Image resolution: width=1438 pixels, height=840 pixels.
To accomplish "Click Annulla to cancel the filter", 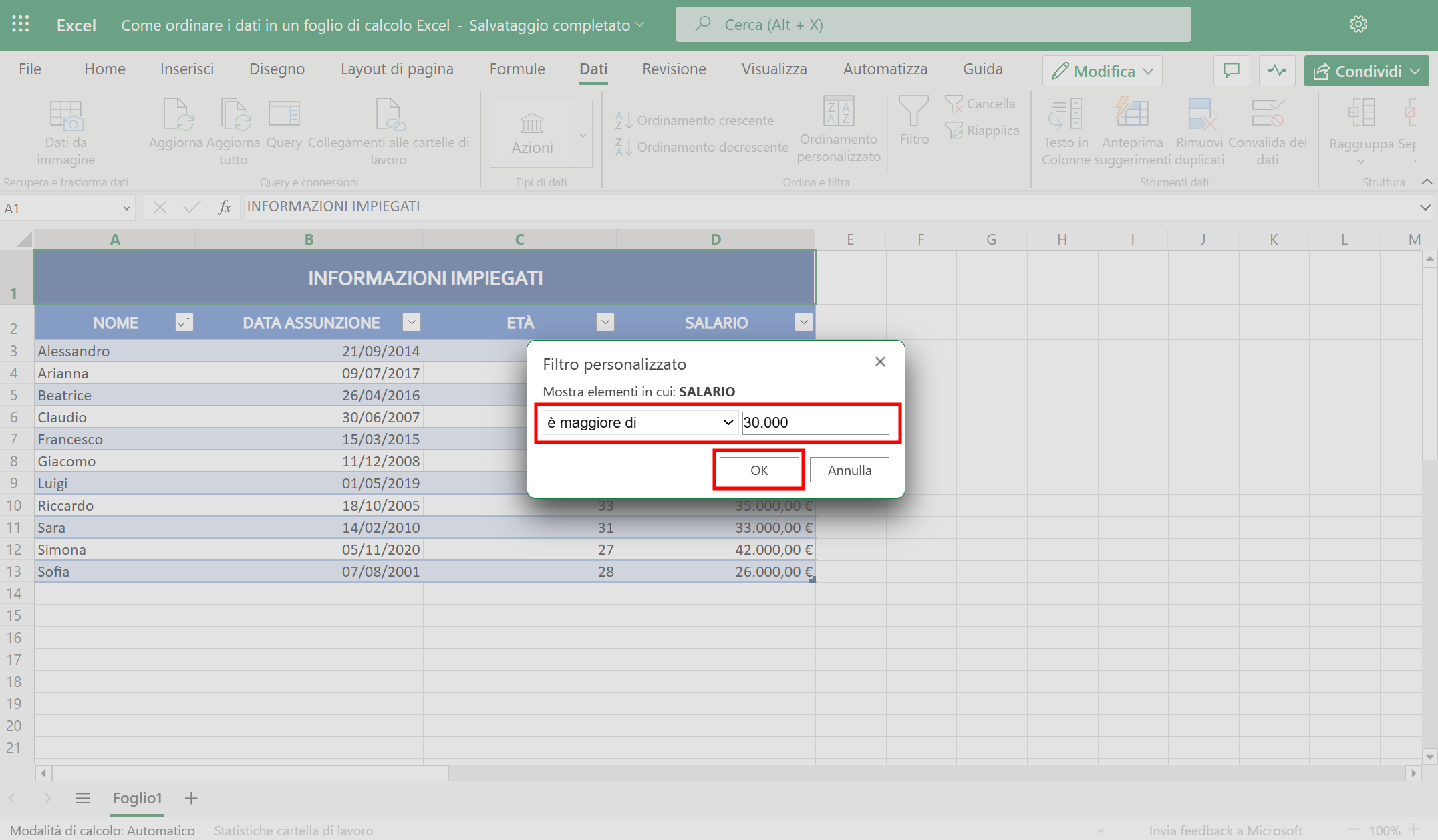I will [x=849, y=470].
